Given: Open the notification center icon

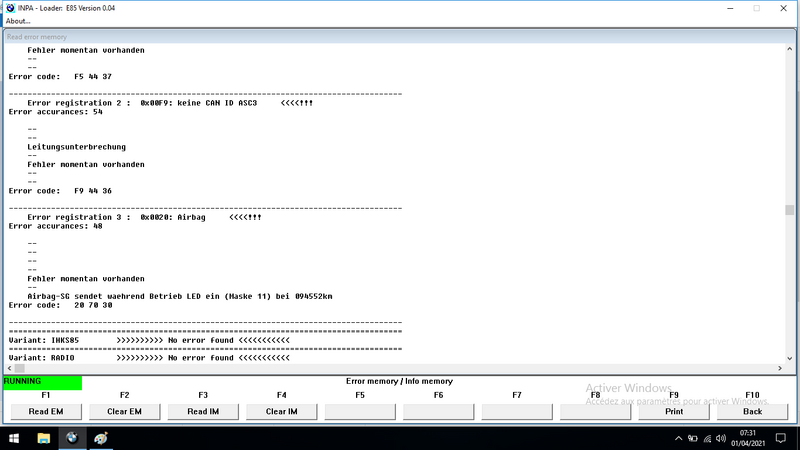Looking at the screenshot, I should point(781,438).
